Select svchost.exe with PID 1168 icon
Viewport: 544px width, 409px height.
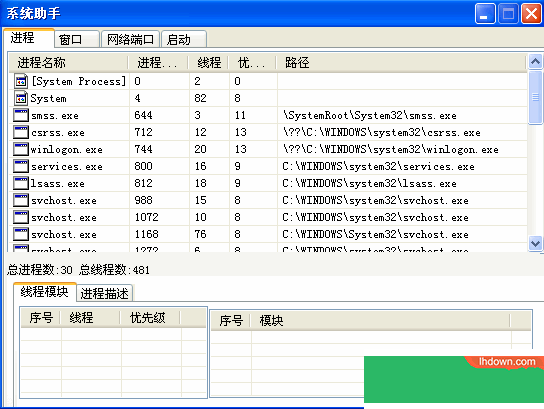tap(21, 234)
